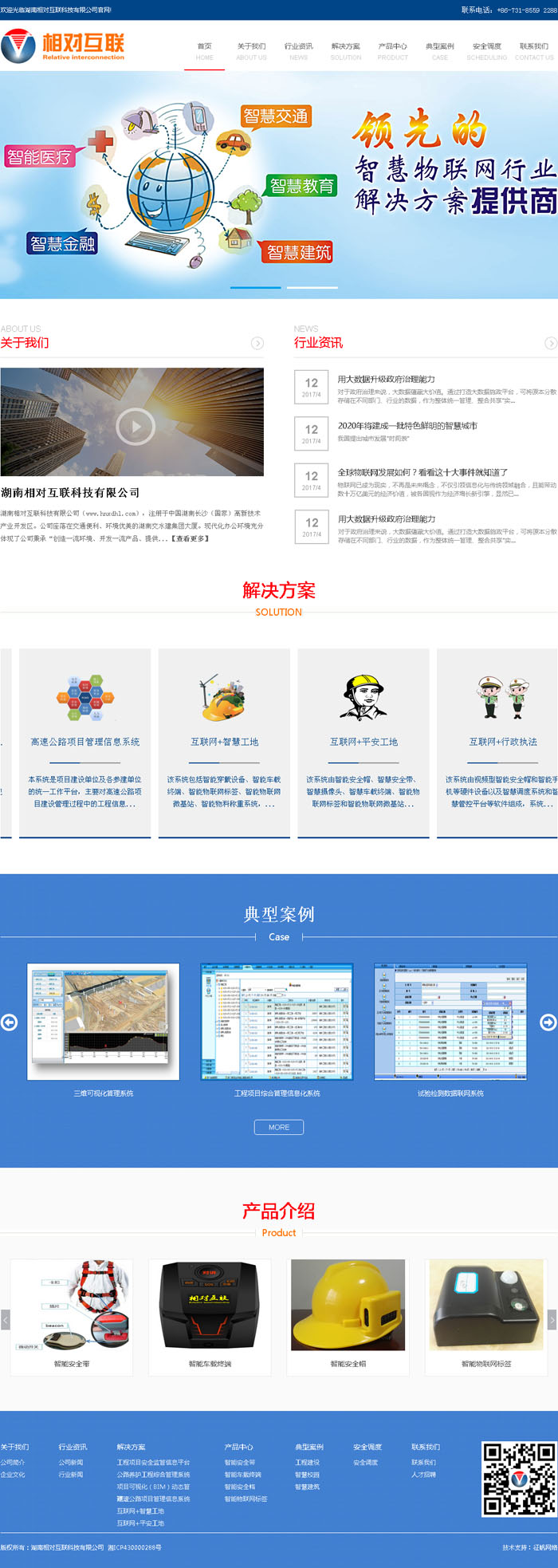Open the 首页 HOME menu item
558x1568 pixels.
(205, 51)
